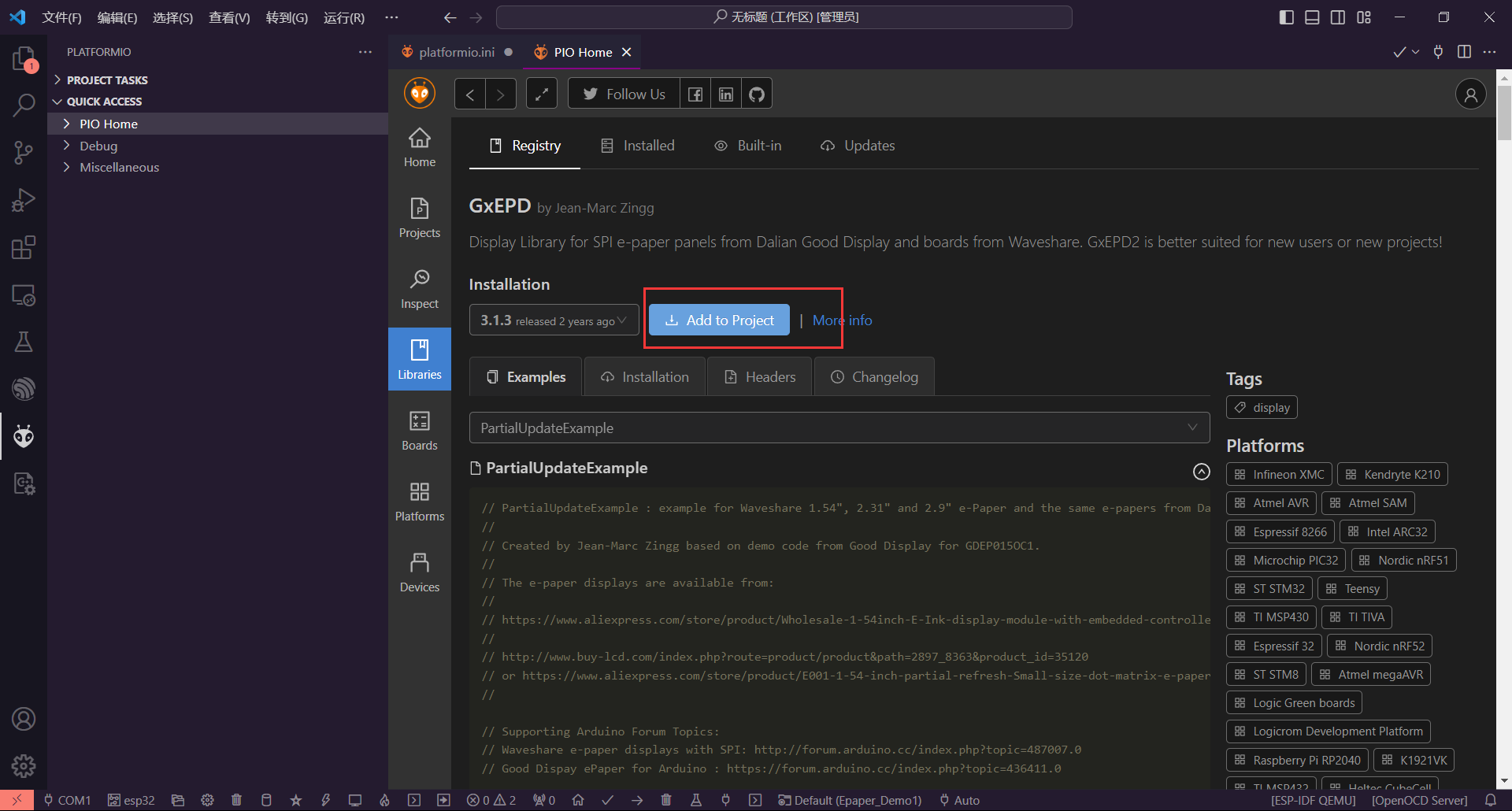
Task: Click the flask test icon in status bar
Action: pos(696,800)
